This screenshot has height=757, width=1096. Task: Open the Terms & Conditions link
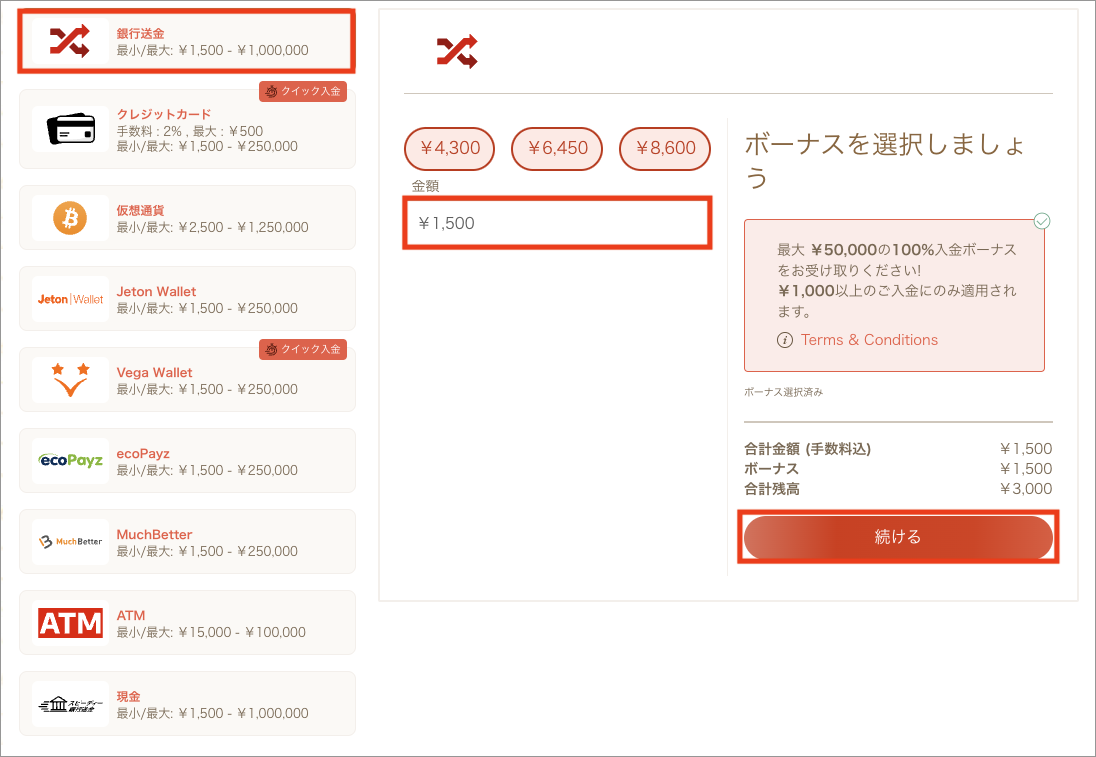pos(870,340)
